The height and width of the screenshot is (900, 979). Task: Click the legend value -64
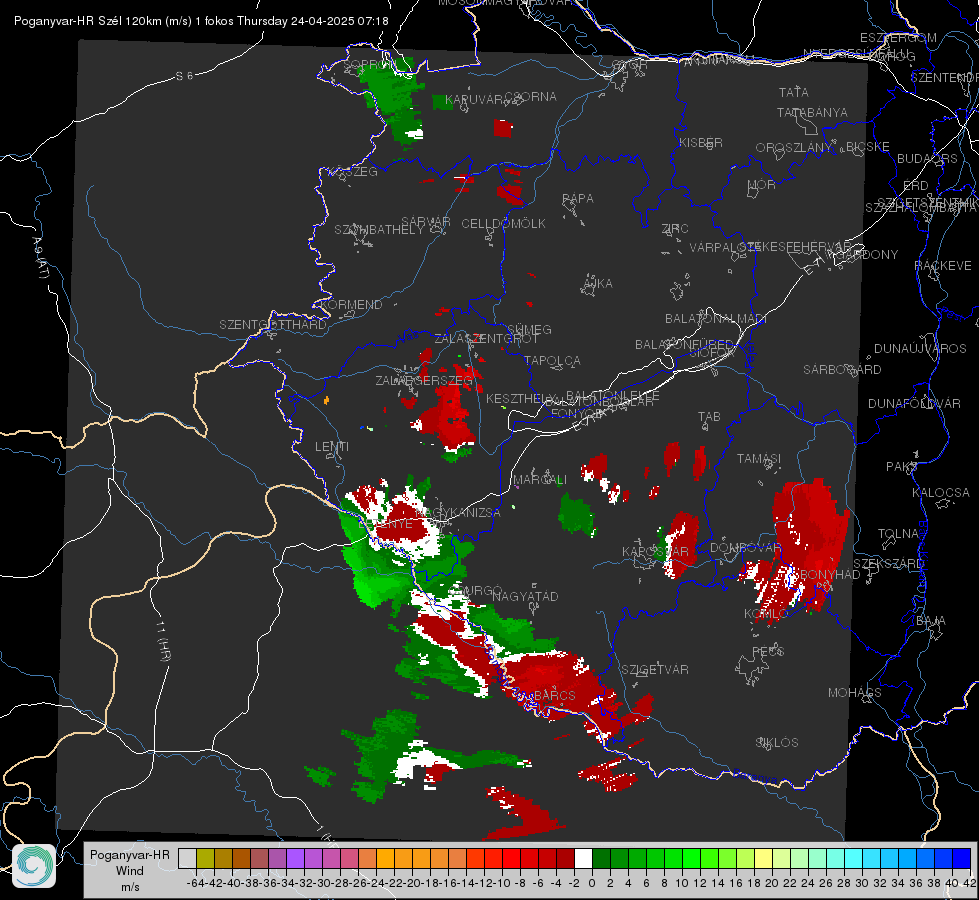click(196, 883)
